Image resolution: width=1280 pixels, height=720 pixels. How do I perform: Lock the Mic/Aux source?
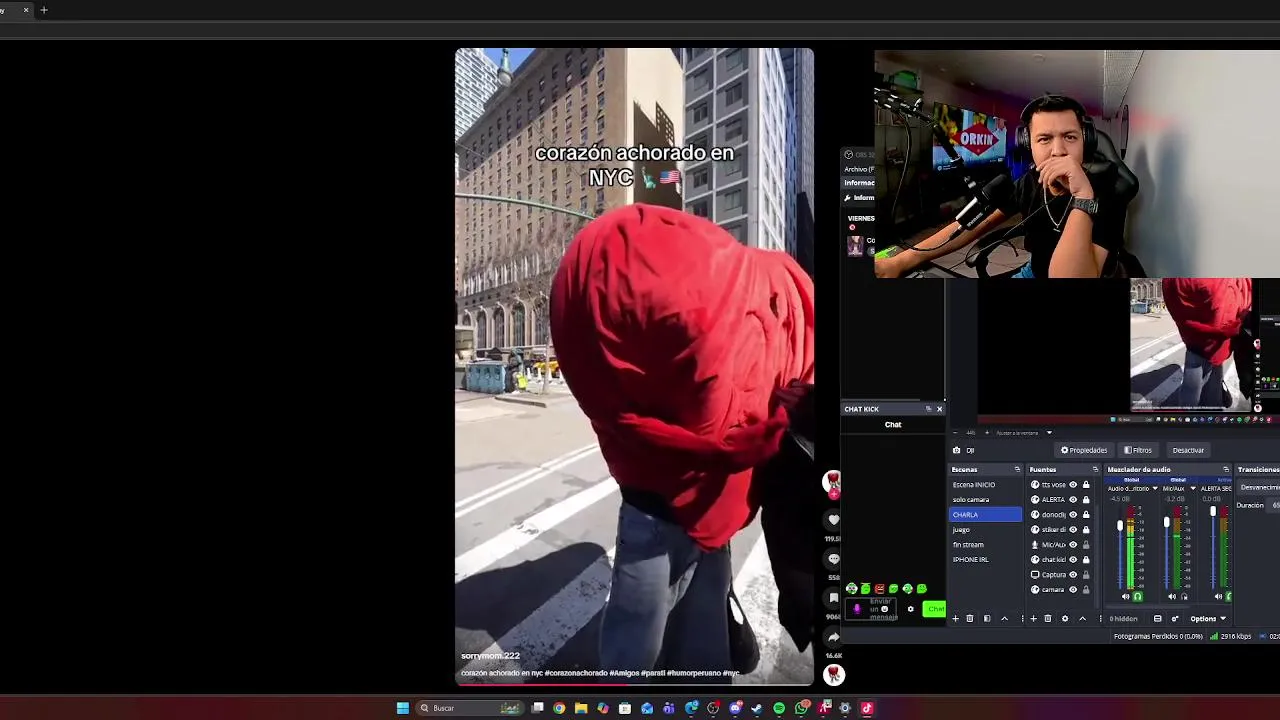pos(1086,545)
